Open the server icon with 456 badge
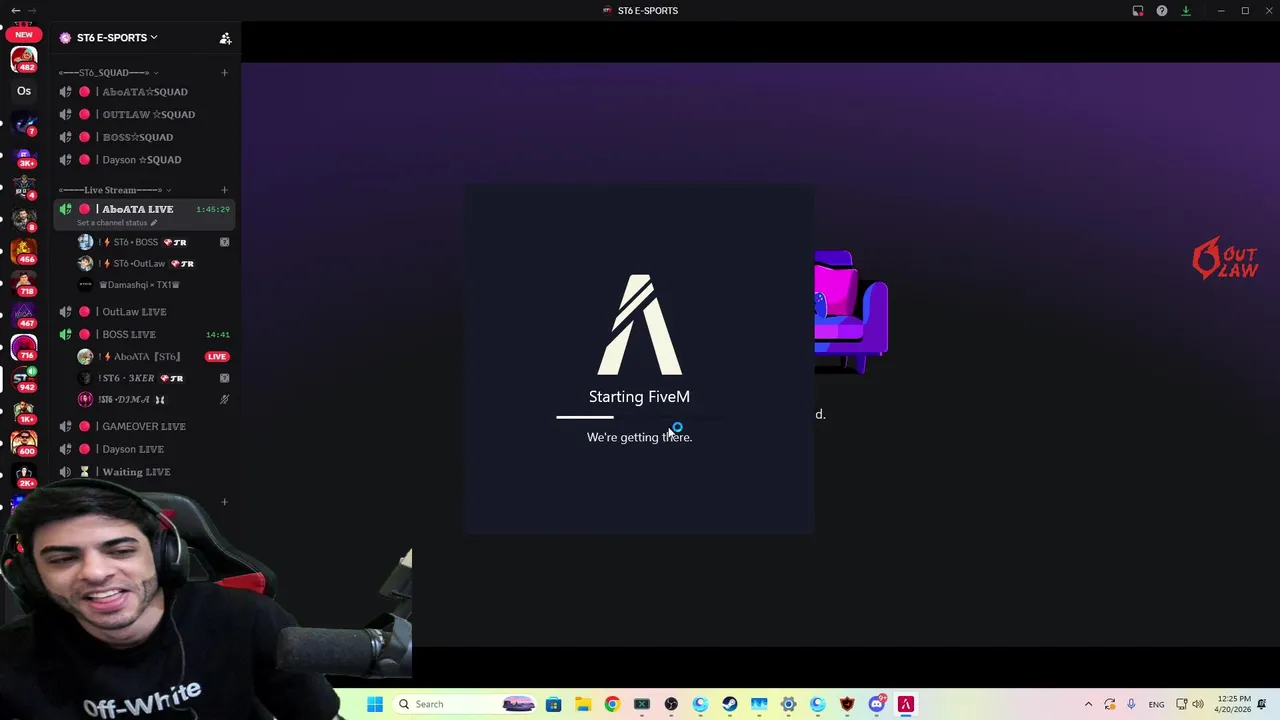The width and height of the screenshot is (1280, 720). 24,251
